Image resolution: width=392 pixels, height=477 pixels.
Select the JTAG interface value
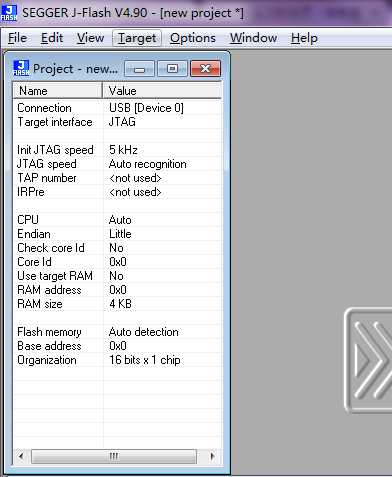click(122, 122)
